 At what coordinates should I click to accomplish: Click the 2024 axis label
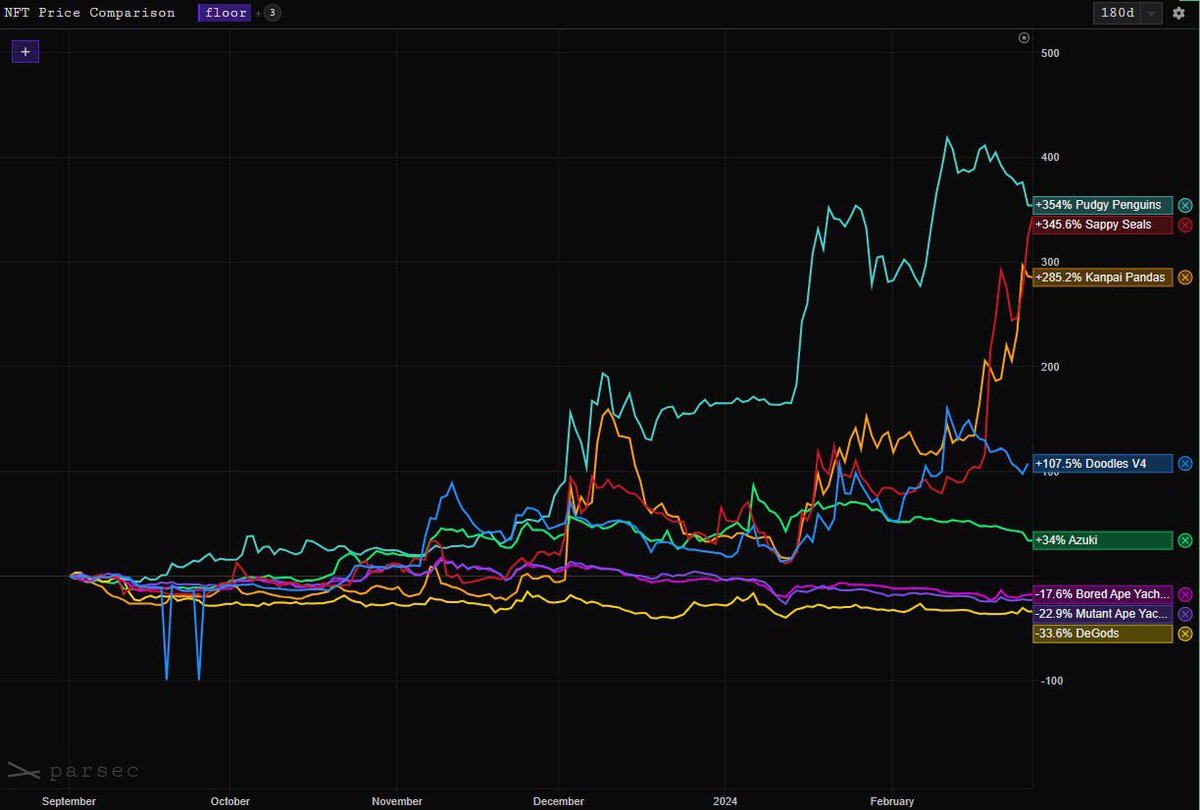(x=723, y=801)
